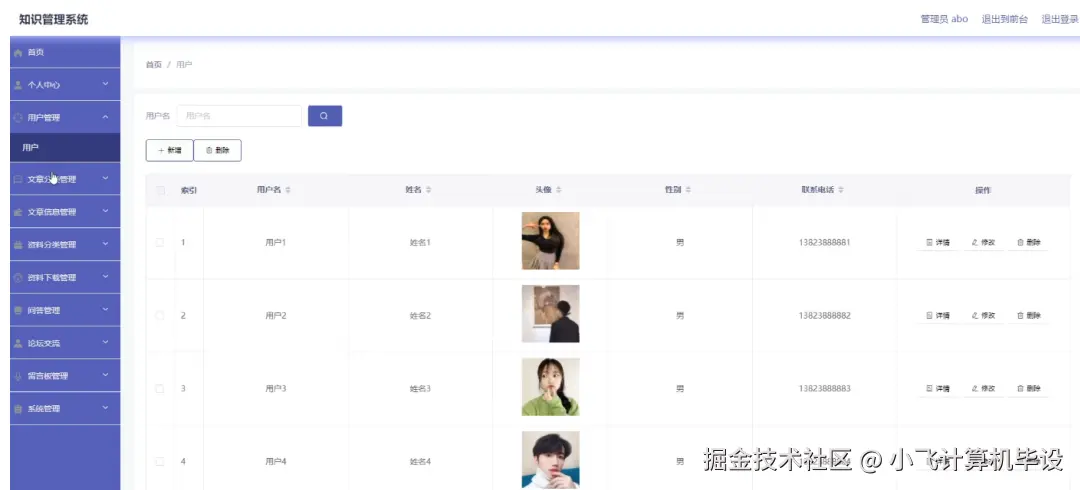1080x490 pixels.
Task: Click avatar thumbnail of 用户2
Action: [x=550, y=314]
